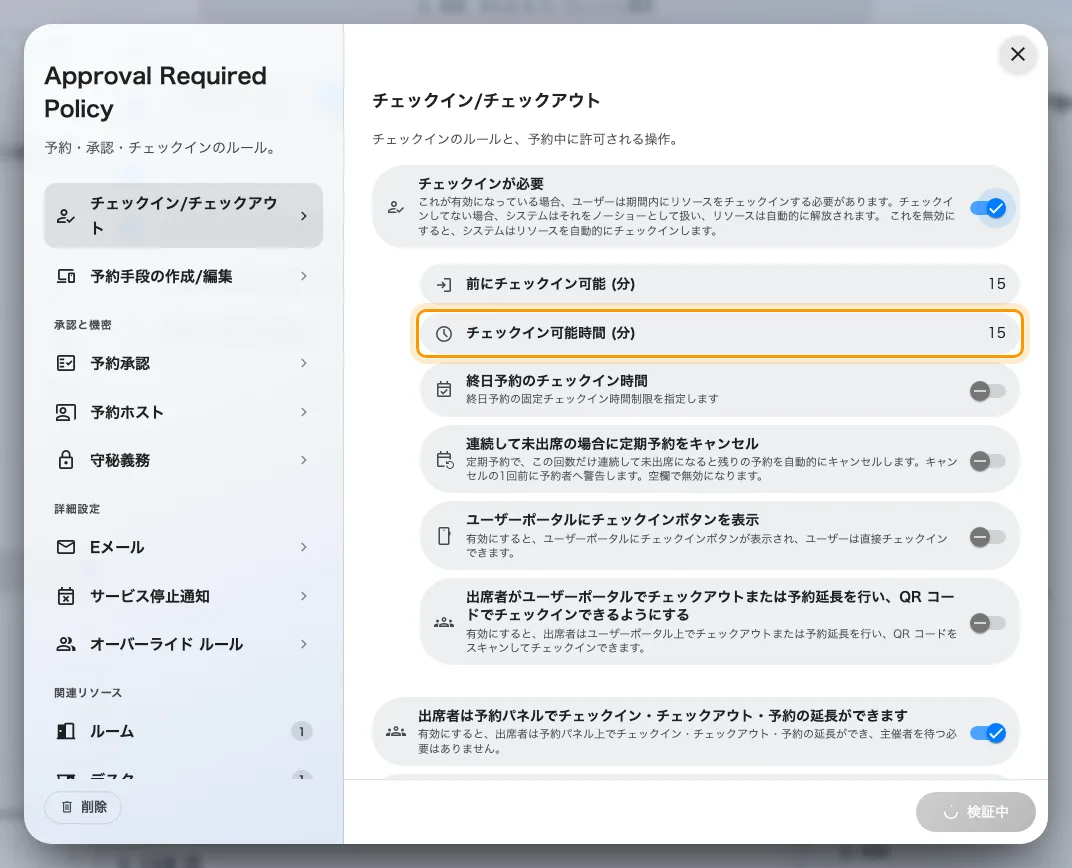Edit the 前にチェックイン可能 (分) value 15
Screen dimensions: 1072x868
coord(996,284)
